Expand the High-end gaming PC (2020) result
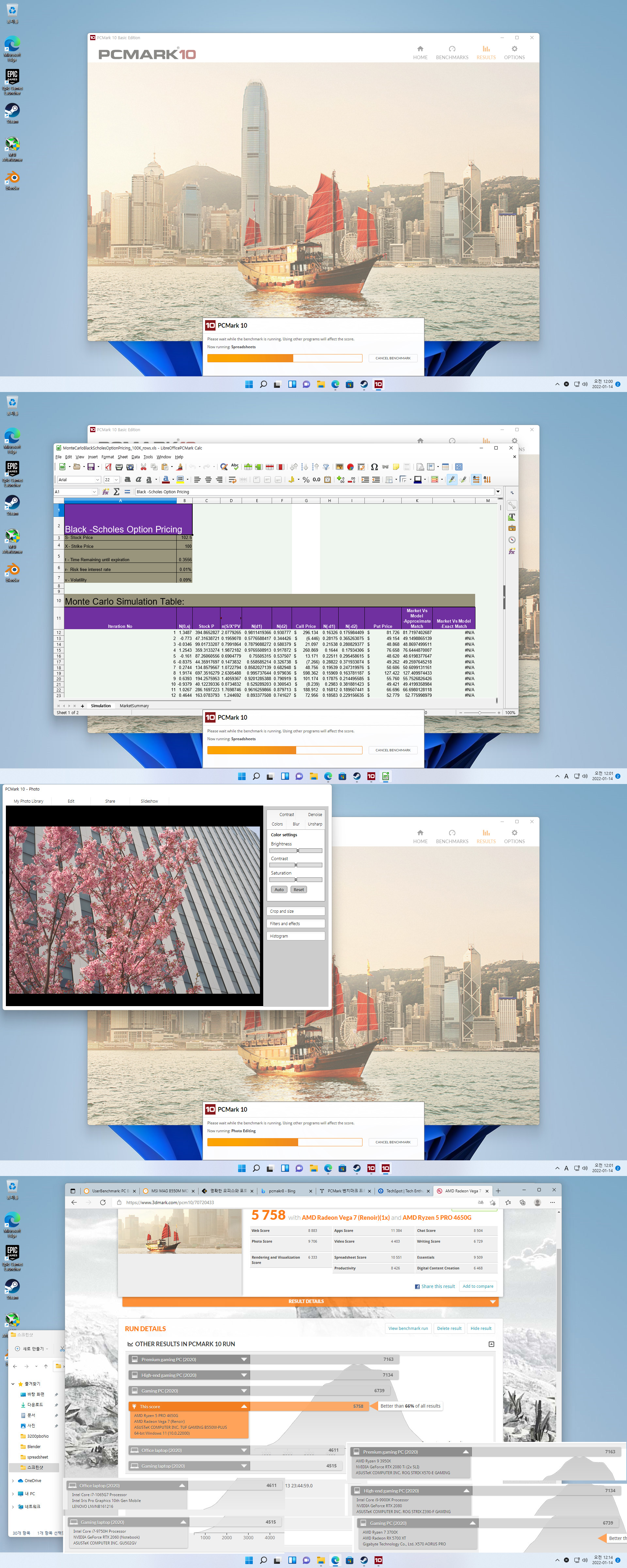Screen dimensions: 627x1568 (244, 1375)
